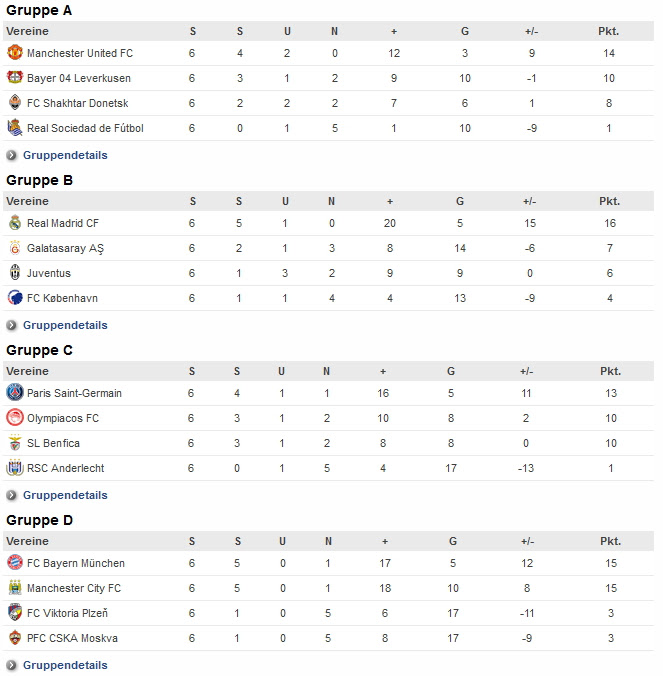The width and height of the screenshot is (663, 676).
Task: Expand Gruppe C details arrow icon
Action: pyautogui.click(x=12, y=495)
